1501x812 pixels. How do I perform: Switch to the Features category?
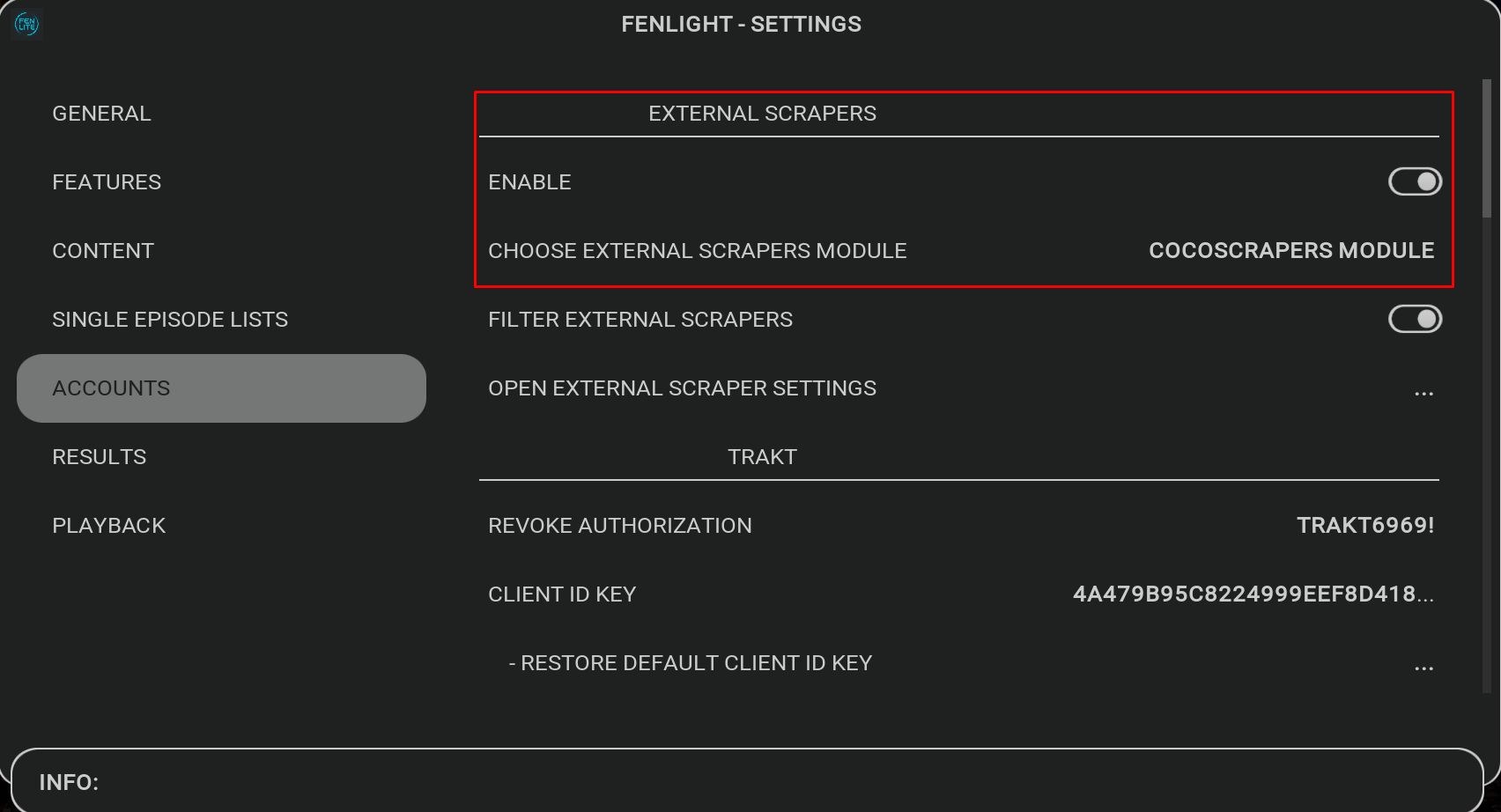tap(107, 182)
